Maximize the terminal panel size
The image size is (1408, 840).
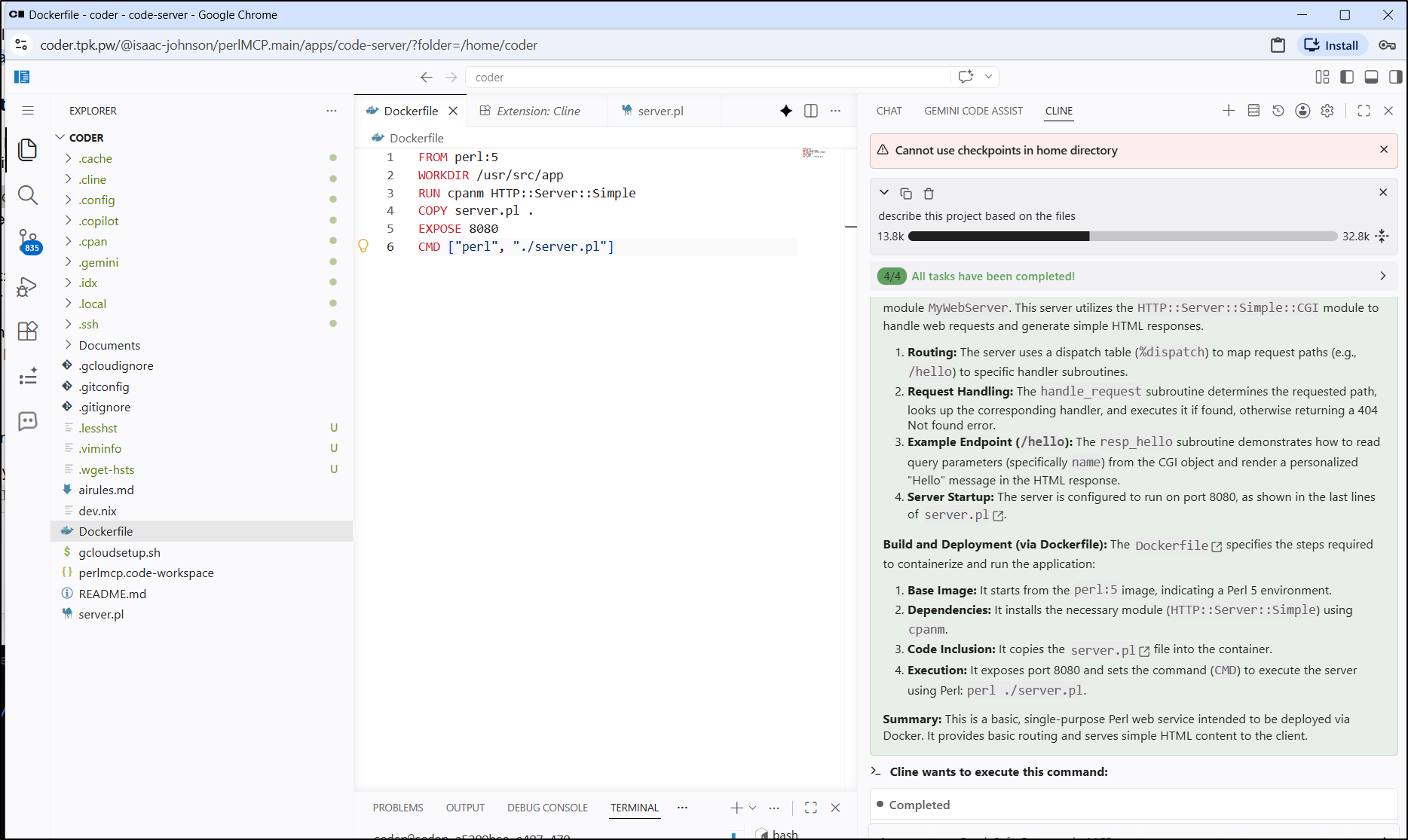811,808
